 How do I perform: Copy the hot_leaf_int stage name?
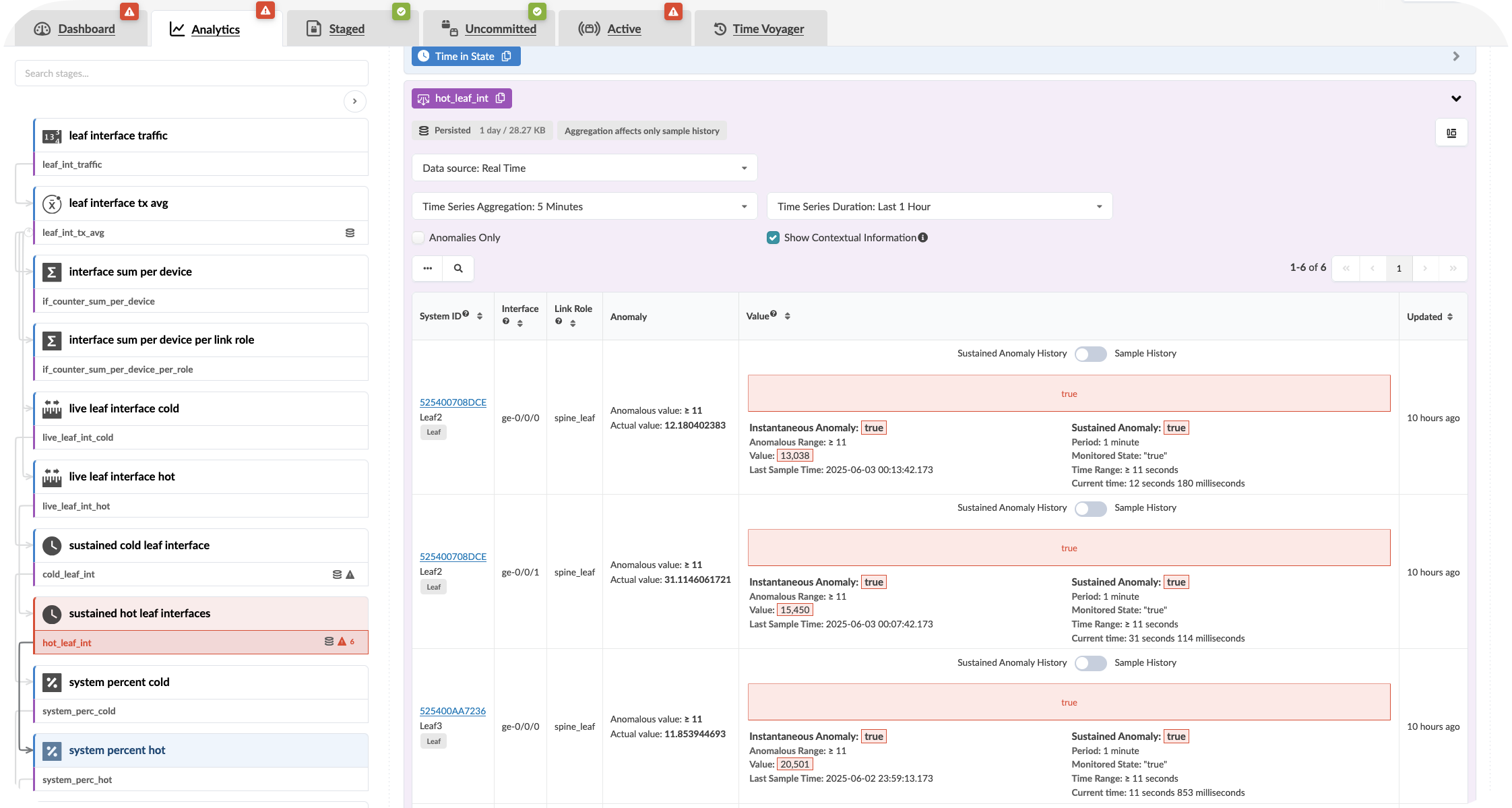point(500,98)
